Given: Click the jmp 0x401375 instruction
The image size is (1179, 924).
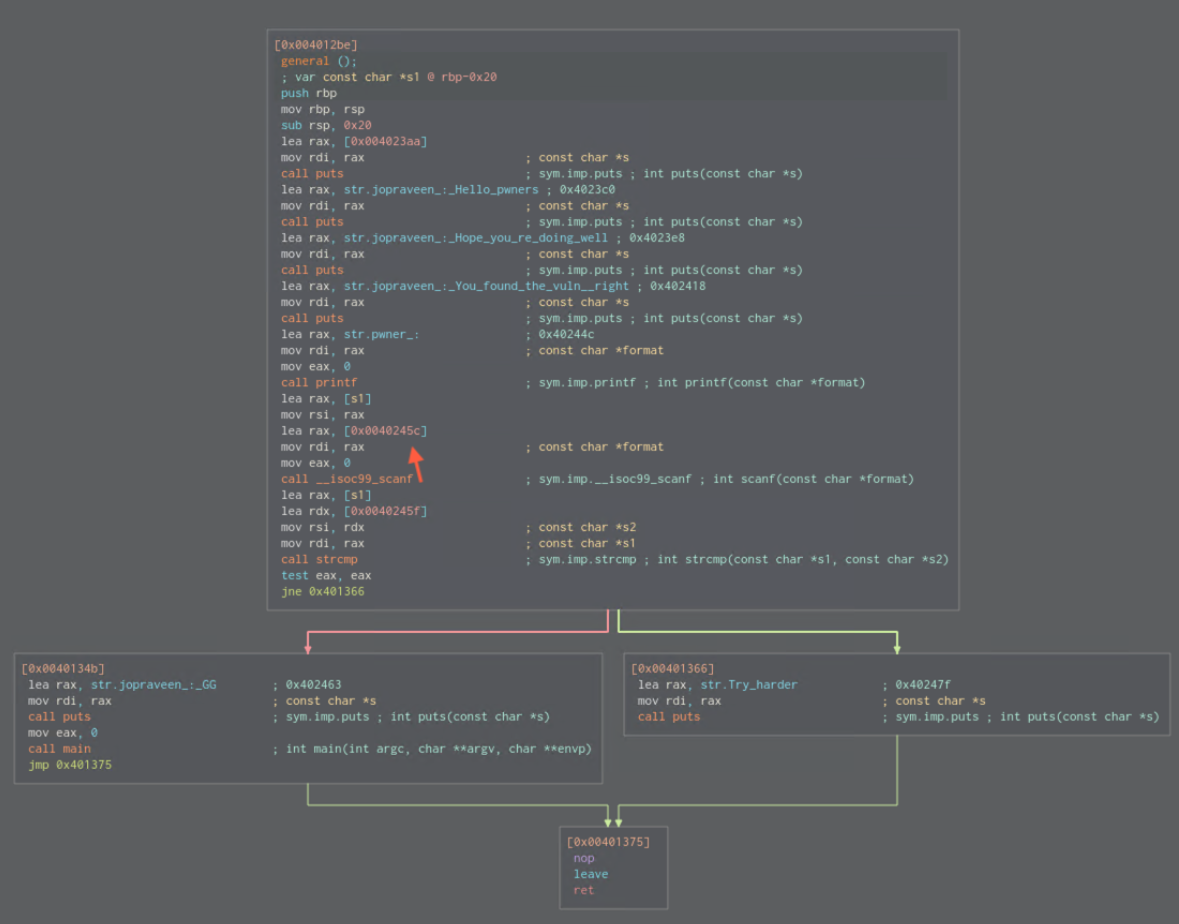Looking at the screenshot, I should (69, 764).
